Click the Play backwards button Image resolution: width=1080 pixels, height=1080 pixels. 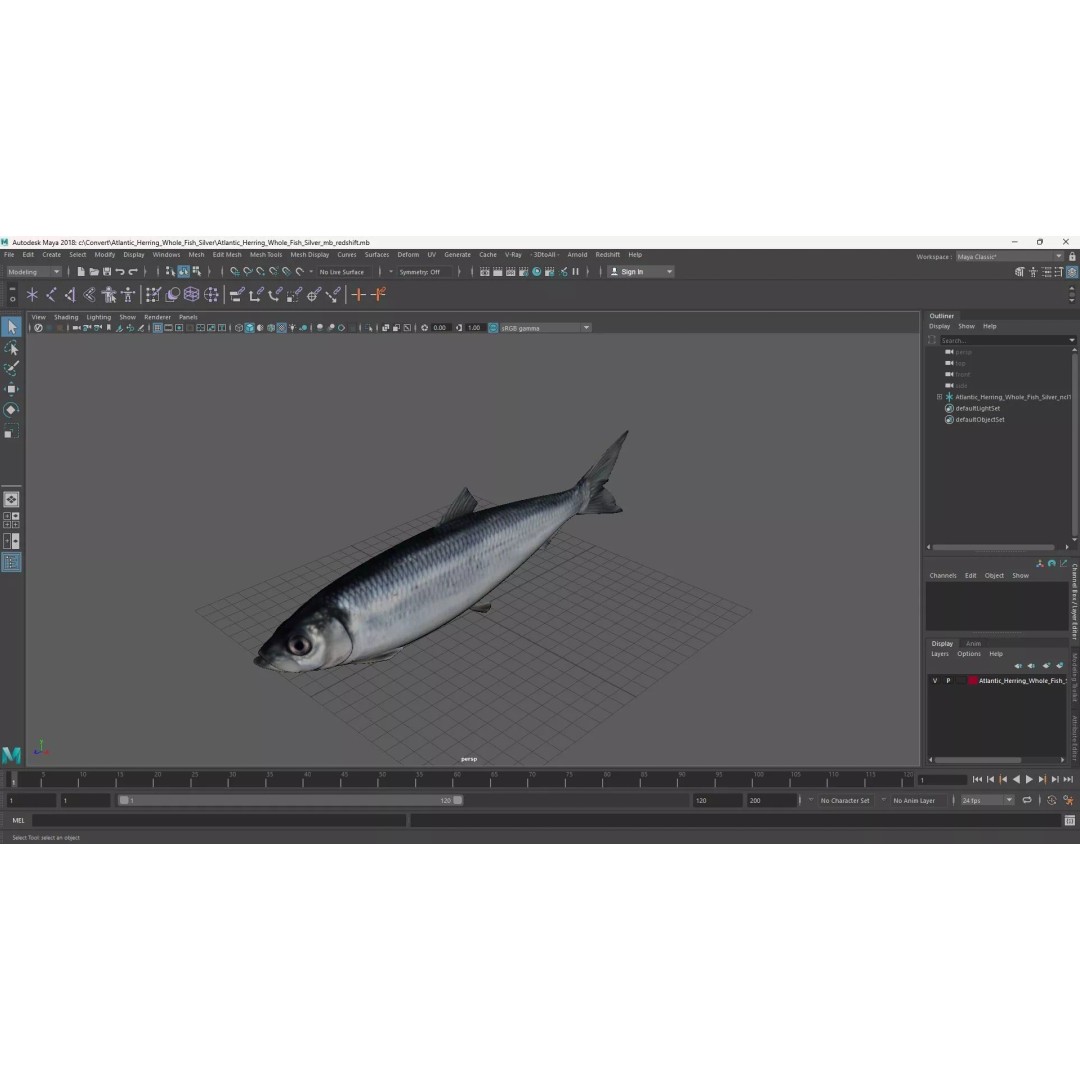coord(1016,779)
